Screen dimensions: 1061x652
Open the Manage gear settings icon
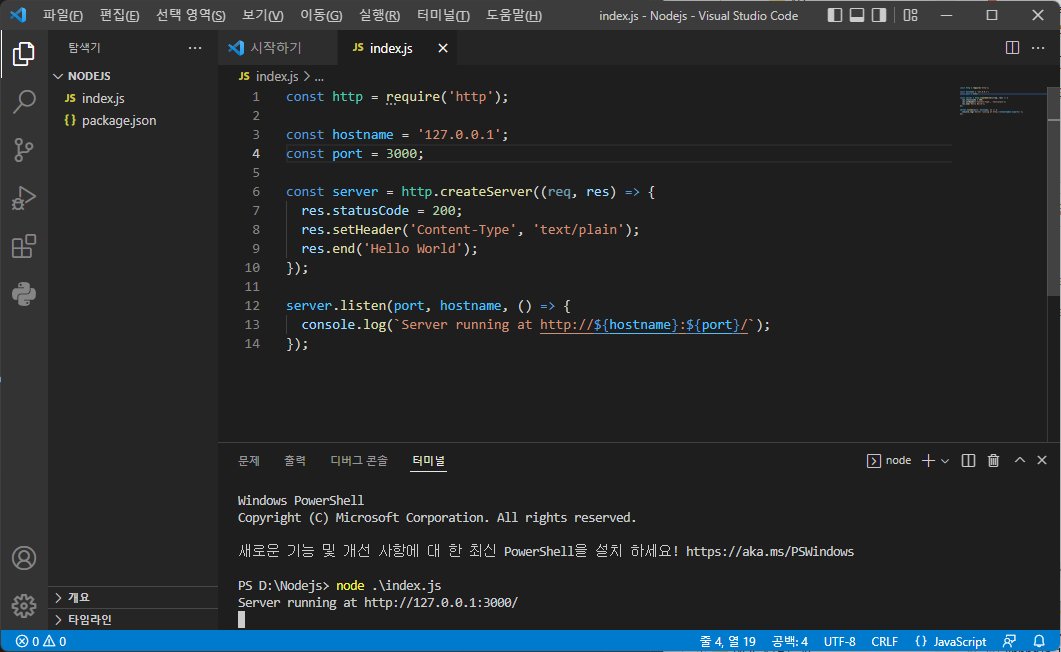(x=24, y=606)
